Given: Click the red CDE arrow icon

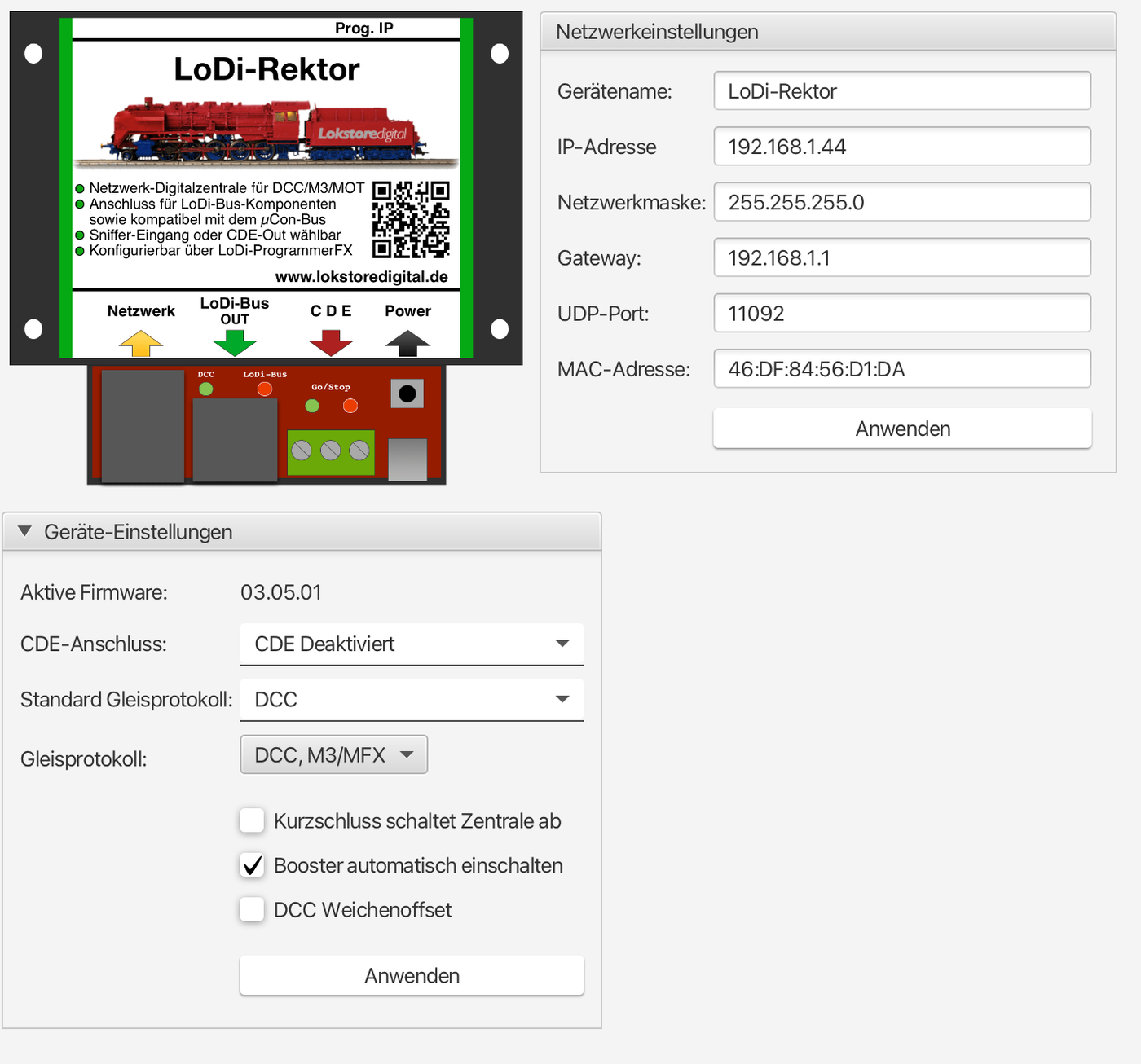Looking at the screenshot, I should pos(331,343).
